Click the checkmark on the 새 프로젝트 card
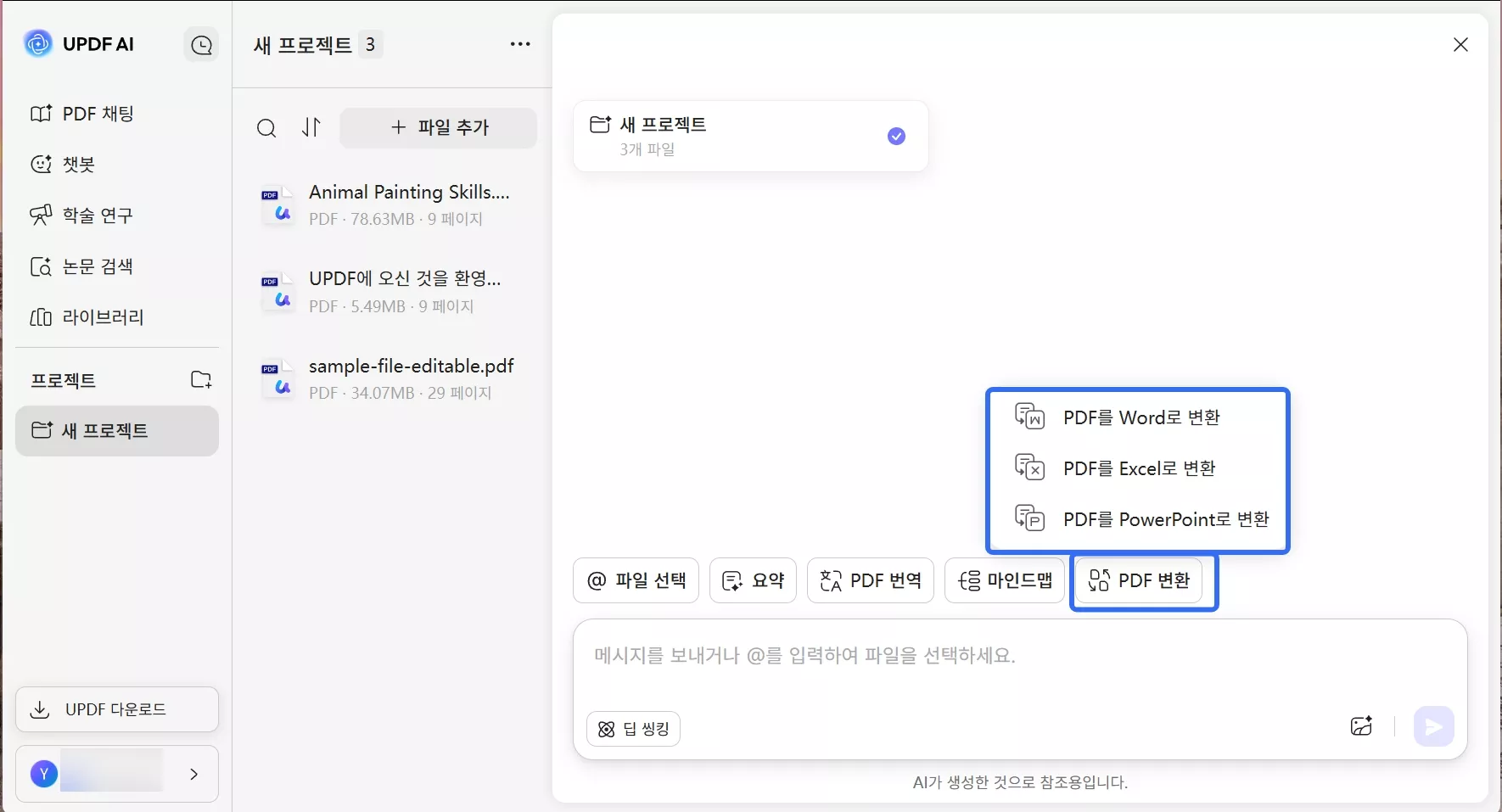Screen dimensions: 1502x812 [x=896, y=136]
